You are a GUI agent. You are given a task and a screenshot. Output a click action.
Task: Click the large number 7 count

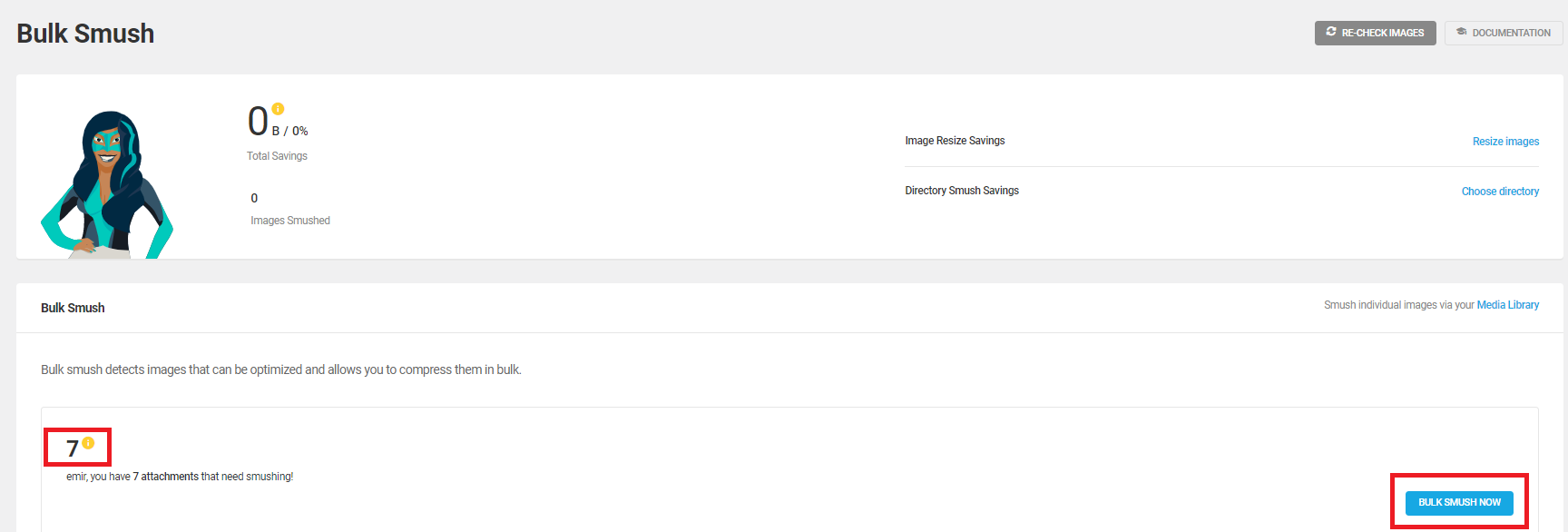pyautogui.click(x=73, y=448)
